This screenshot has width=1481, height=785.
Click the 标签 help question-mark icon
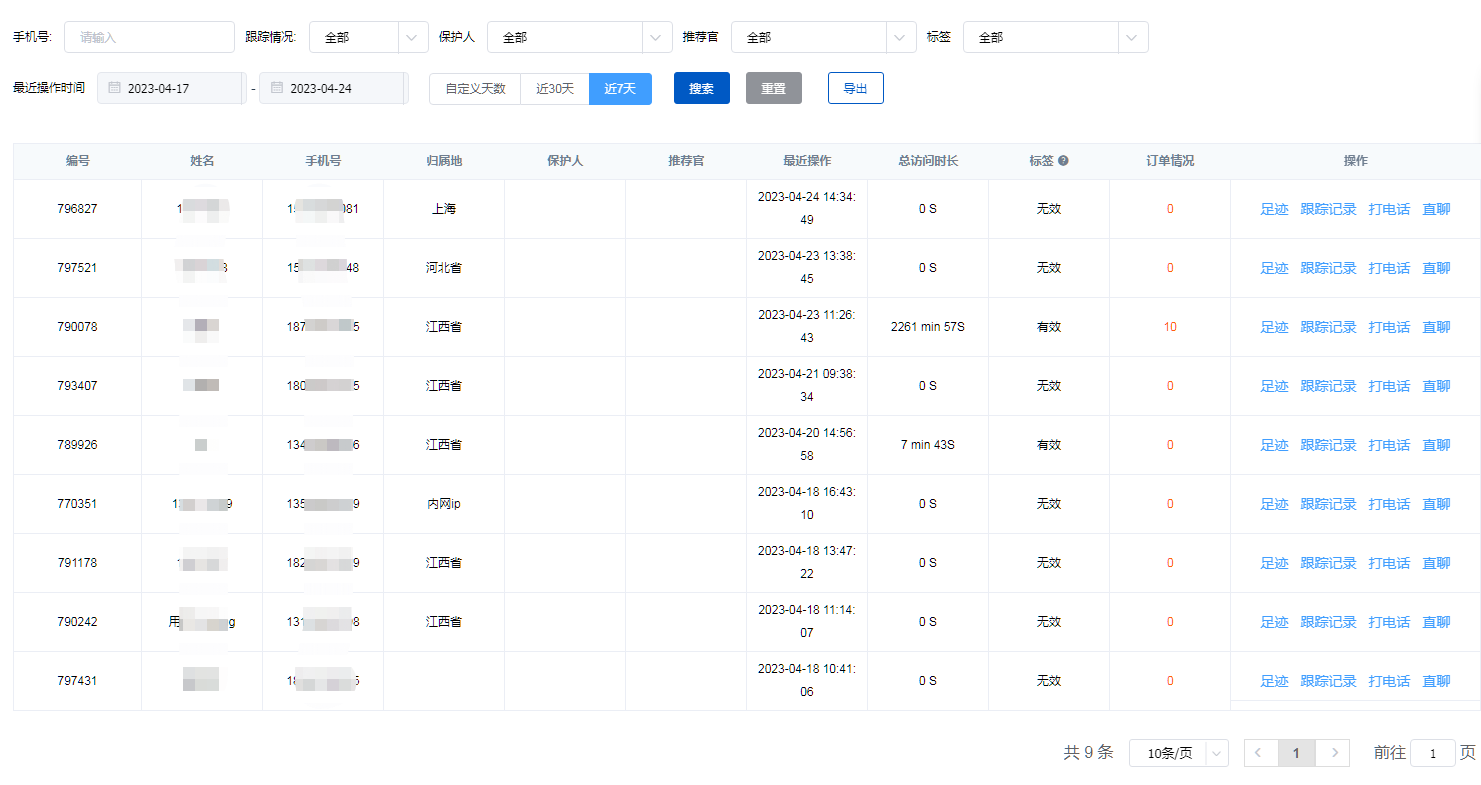pos(1063,161)
